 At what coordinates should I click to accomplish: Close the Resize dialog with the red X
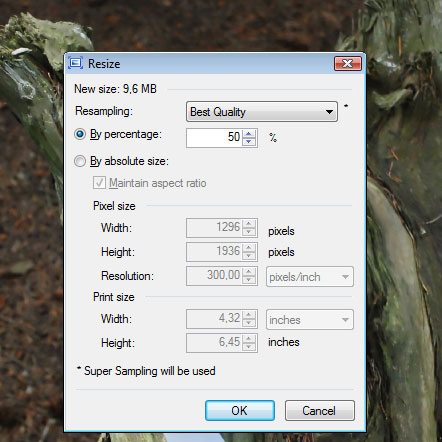(x=348, y=63)
